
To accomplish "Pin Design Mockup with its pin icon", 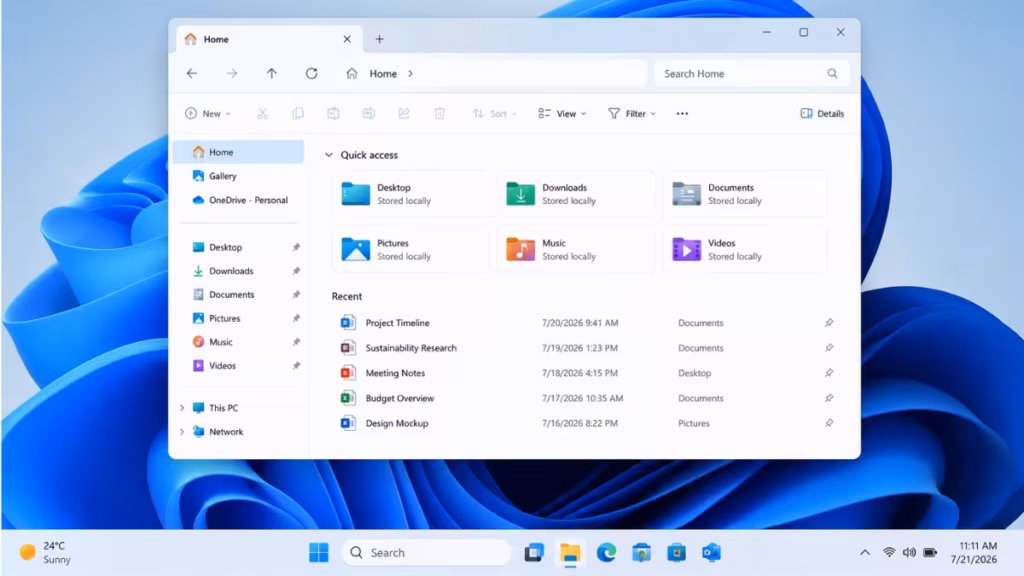I will tap(829, 423).
